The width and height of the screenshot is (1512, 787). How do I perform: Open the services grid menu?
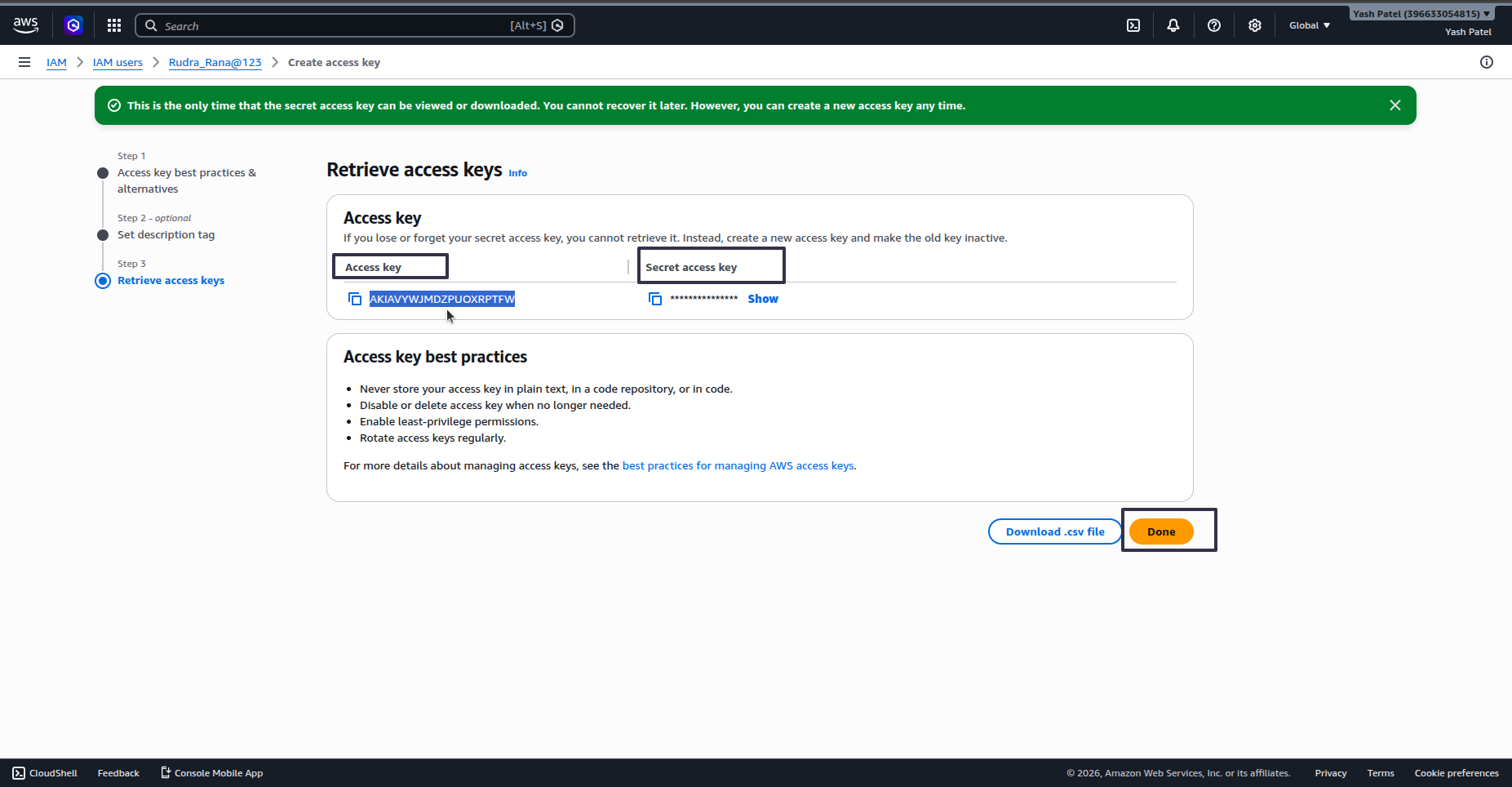click(x=114, y=25)
